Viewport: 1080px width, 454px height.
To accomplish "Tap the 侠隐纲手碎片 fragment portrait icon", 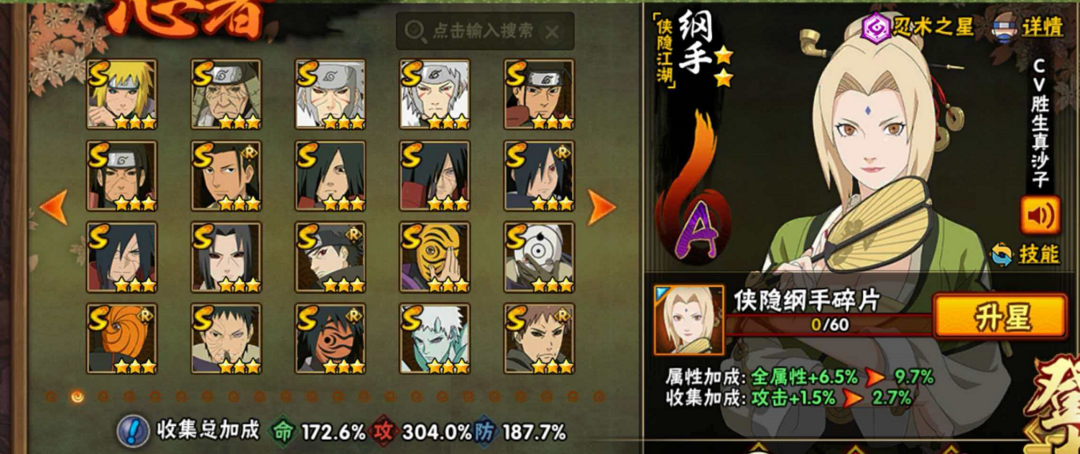I will click(x=689, y=320).
